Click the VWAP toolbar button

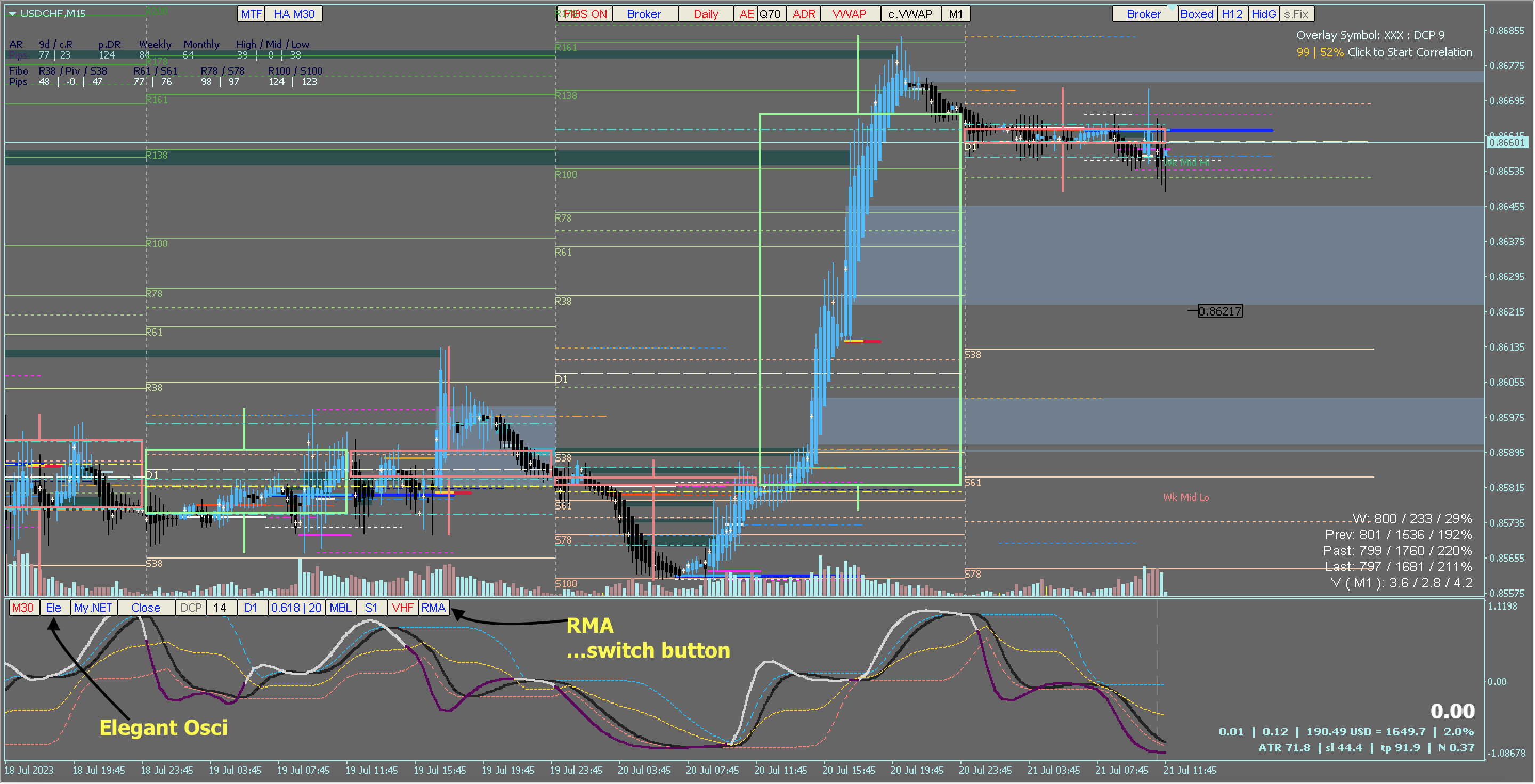pos(849,14)
